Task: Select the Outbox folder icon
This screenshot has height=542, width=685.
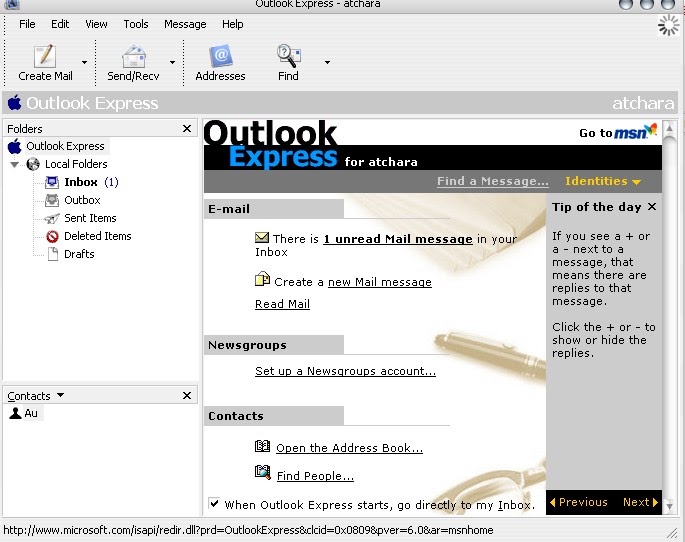Action: tap(52, 200)
